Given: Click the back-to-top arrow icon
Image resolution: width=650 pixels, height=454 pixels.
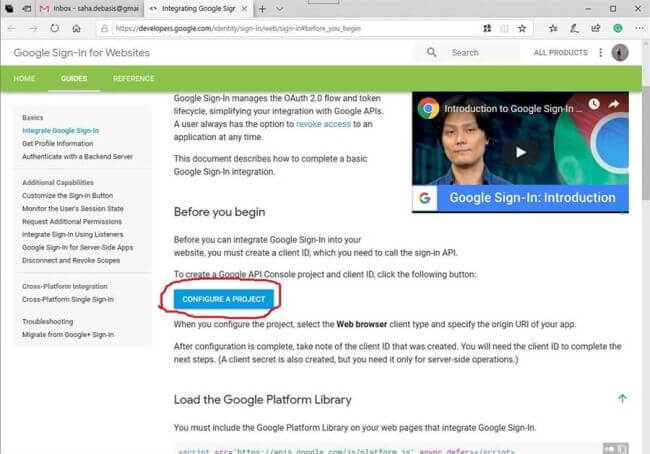Looking at the screenshot, I should pos(622,398).
